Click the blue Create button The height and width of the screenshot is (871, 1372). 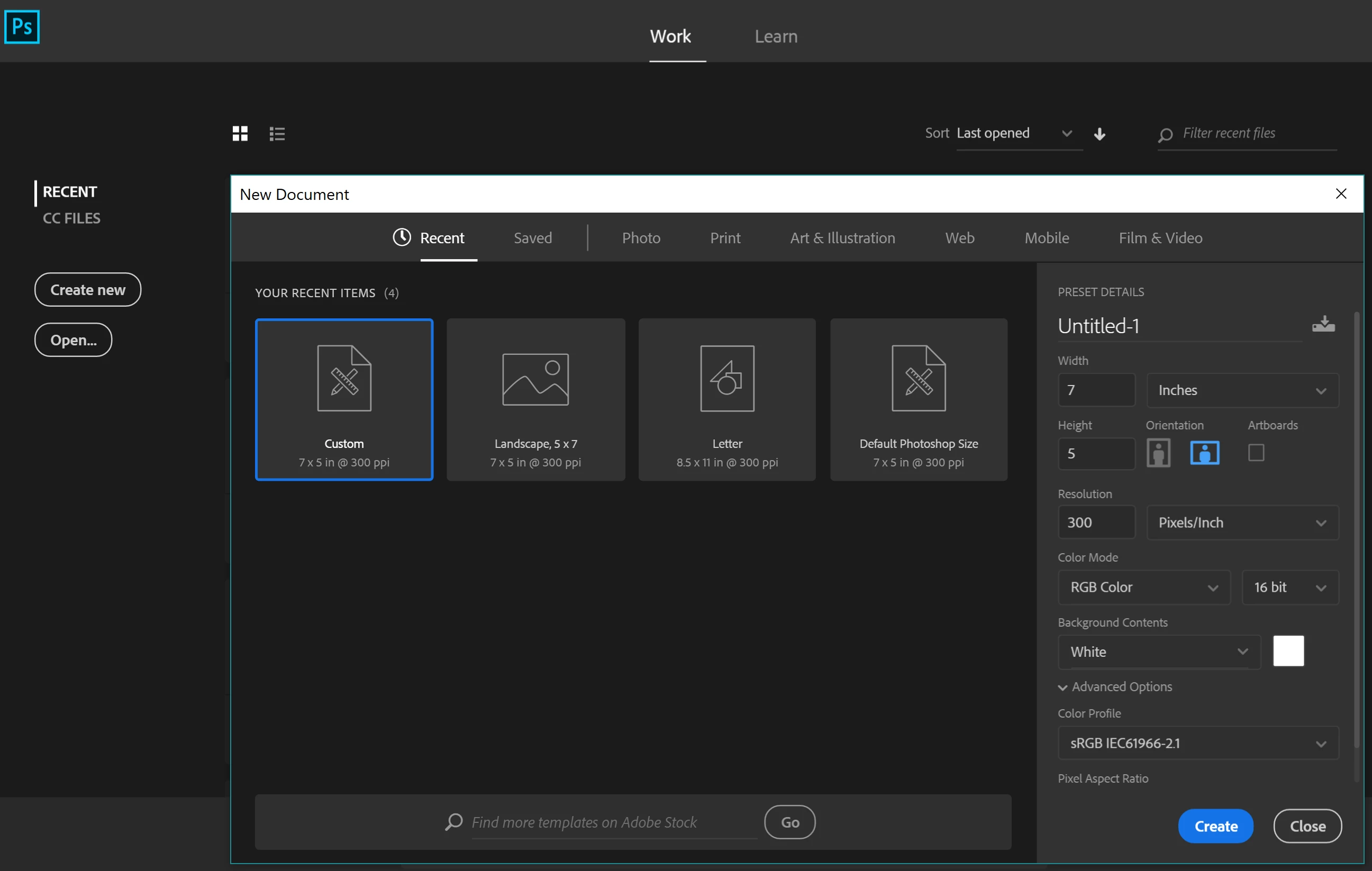[x=1215, y=826]
